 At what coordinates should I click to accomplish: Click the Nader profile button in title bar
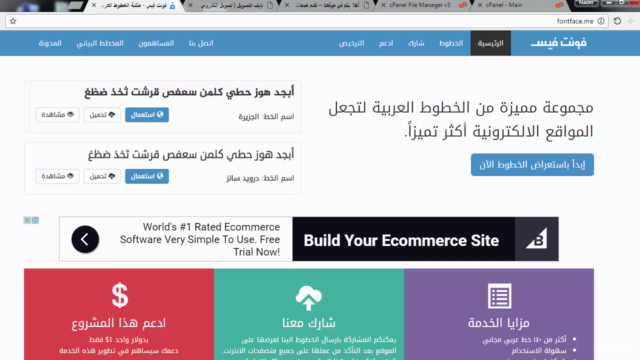tap(587, 3)
